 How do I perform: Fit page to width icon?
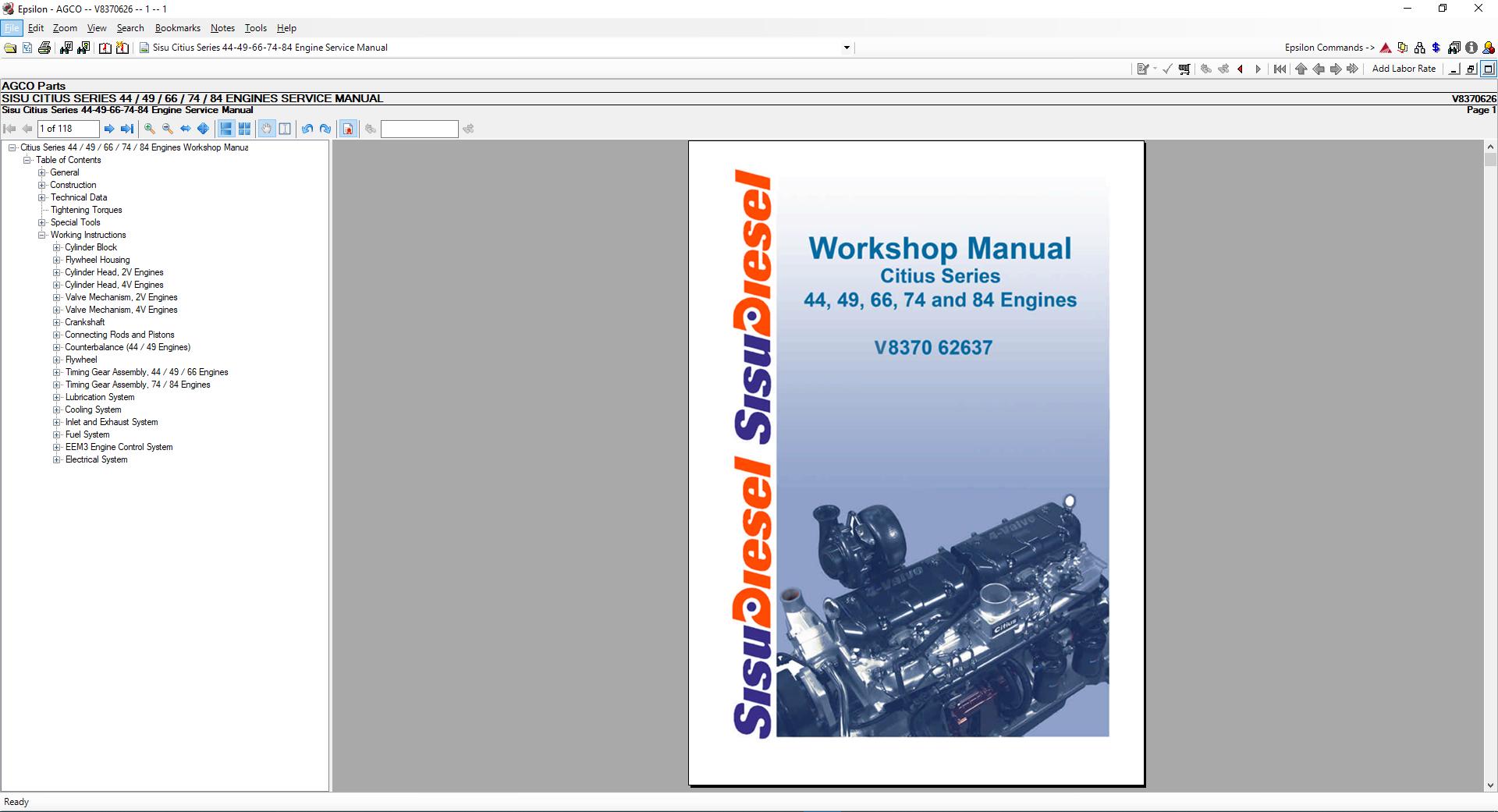(186, 129)
